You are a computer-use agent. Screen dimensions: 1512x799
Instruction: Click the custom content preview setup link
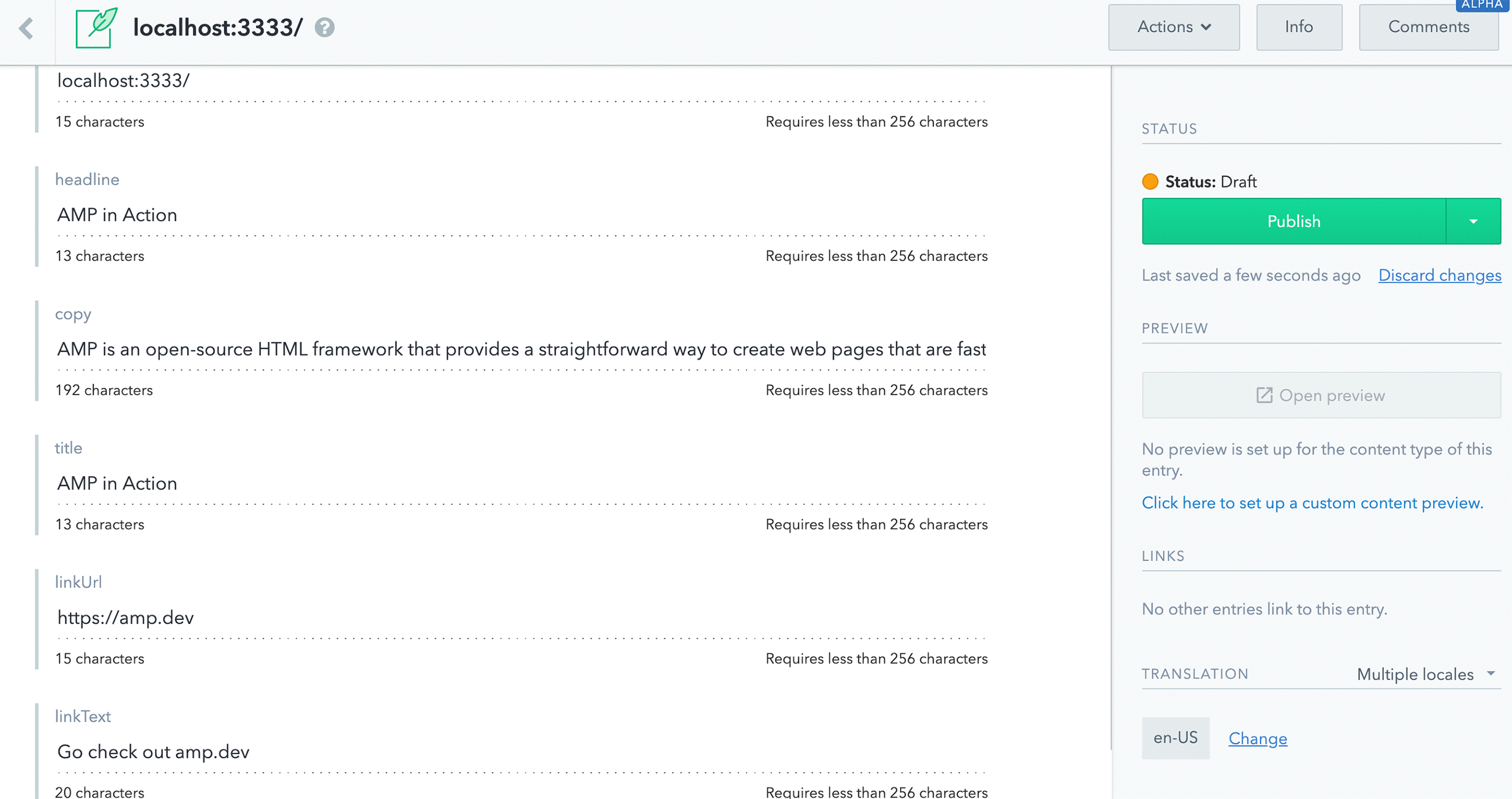point(1312,503)
